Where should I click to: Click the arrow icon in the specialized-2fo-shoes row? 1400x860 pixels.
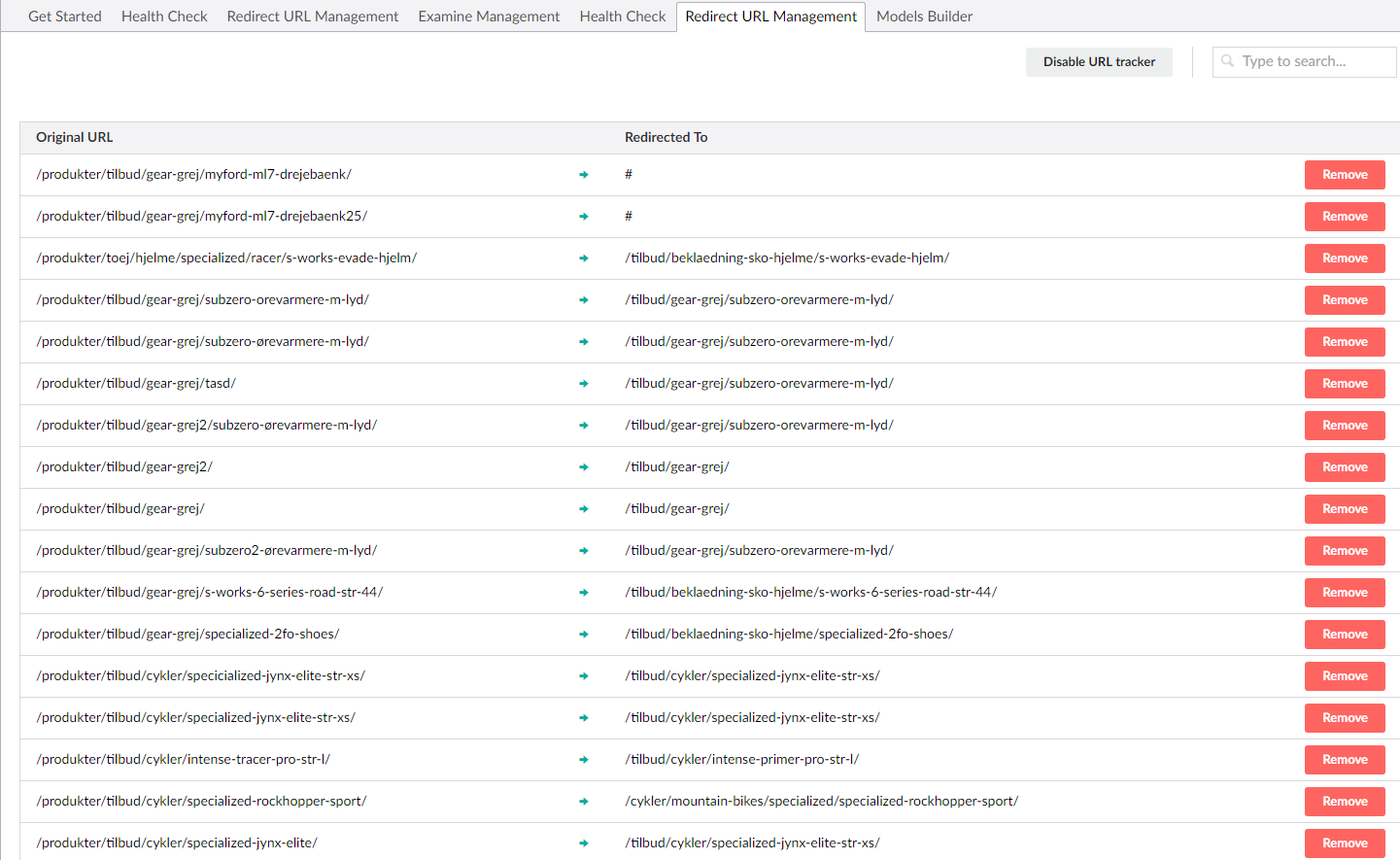click(584, 635)
